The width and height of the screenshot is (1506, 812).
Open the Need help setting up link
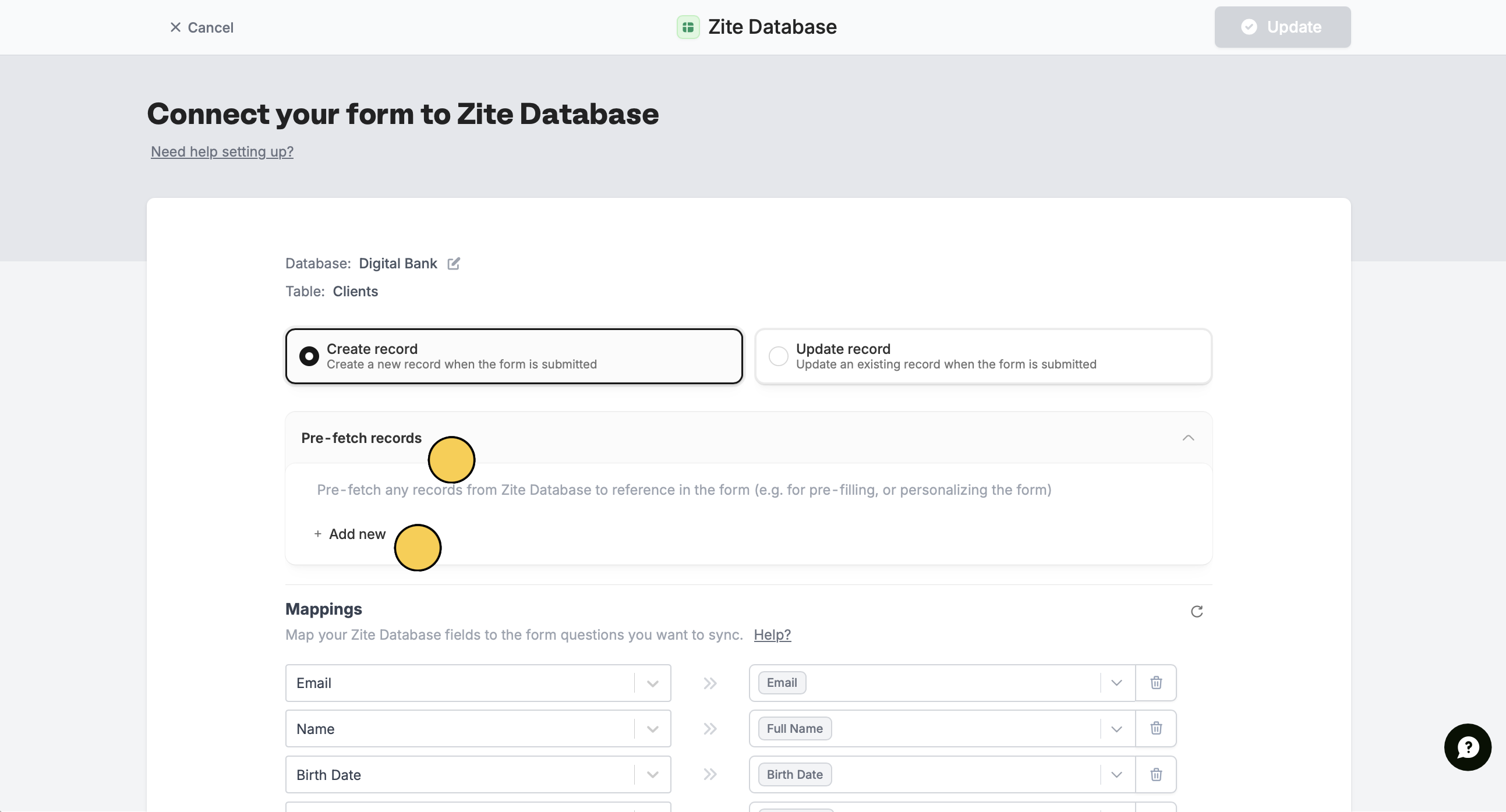(221, 151)
